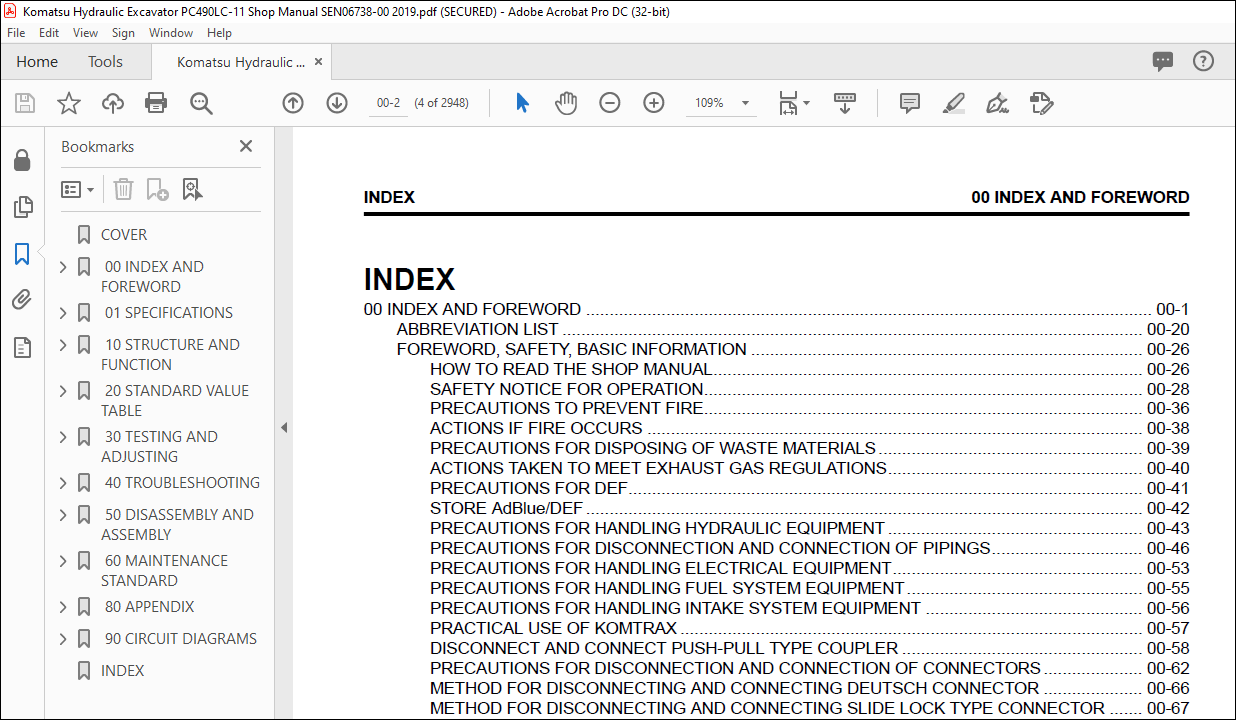Click ABBREVIATION LIST index entry
The width and height of the screenshot is (1236, 720).
(x=478, y=329)
